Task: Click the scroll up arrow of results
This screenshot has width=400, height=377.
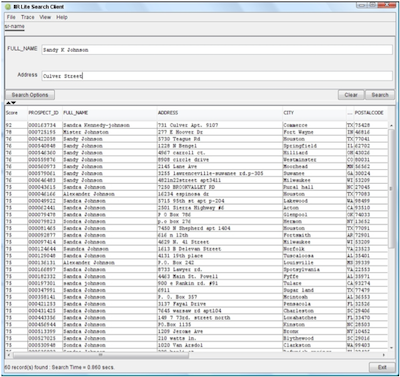Action: [391, 125]
